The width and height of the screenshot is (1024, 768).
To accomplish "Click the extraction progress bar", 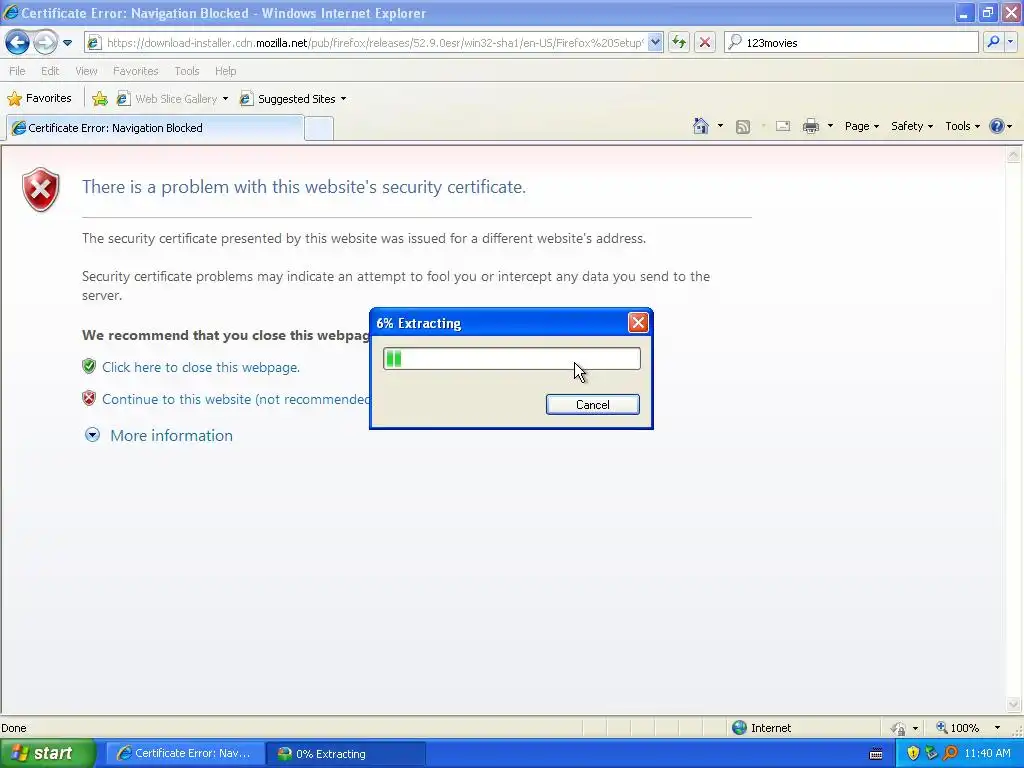I will pos(511,359).
